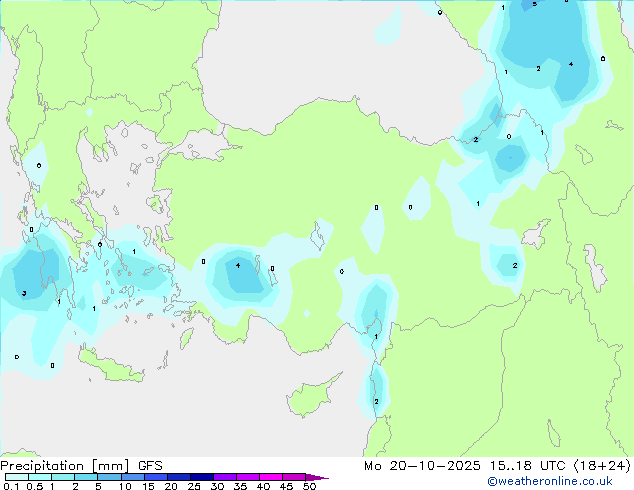Click the map value 3 west of Greece

coord(24,294)
